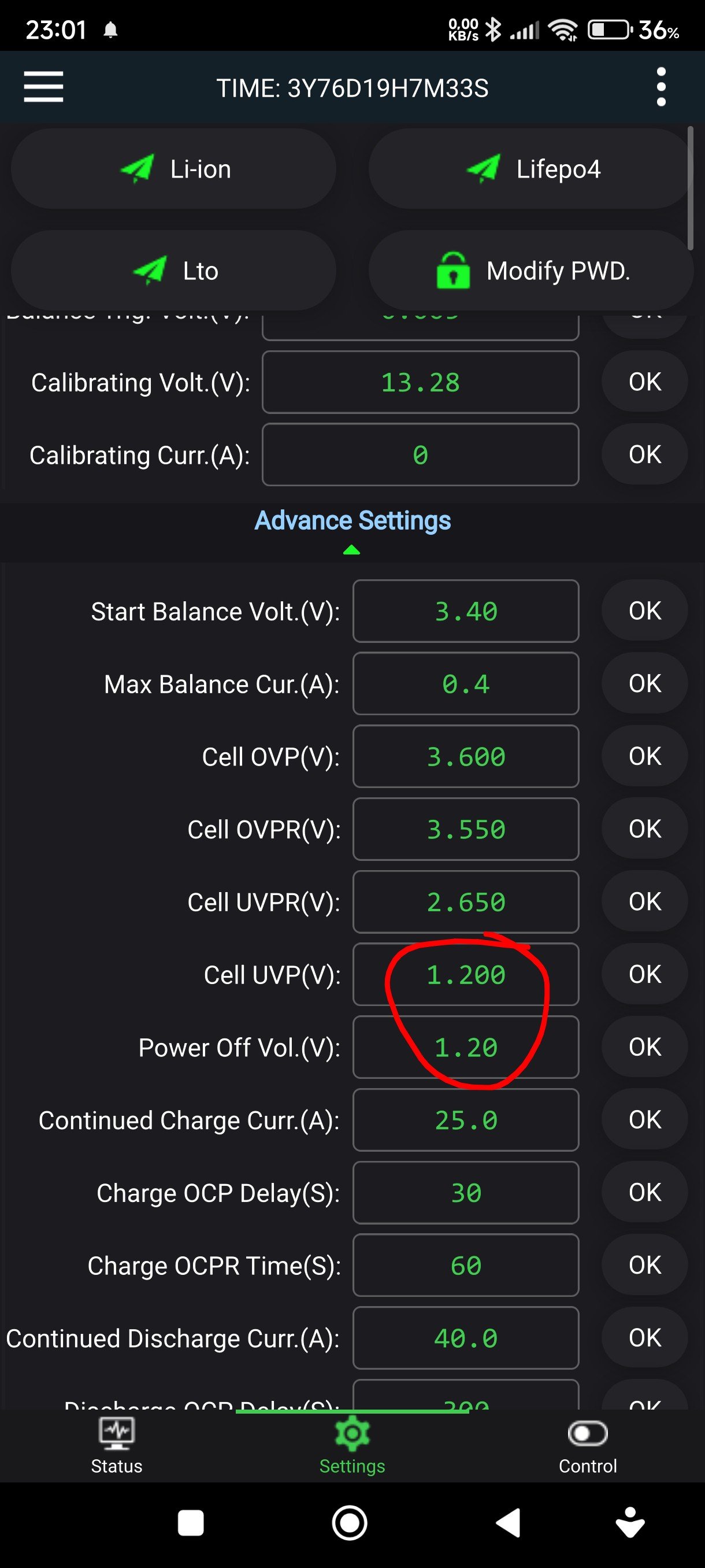This screenshot has height=1568, width=705.
Task: Confirm Cell UVP value with OK
Action: point(644,975)
